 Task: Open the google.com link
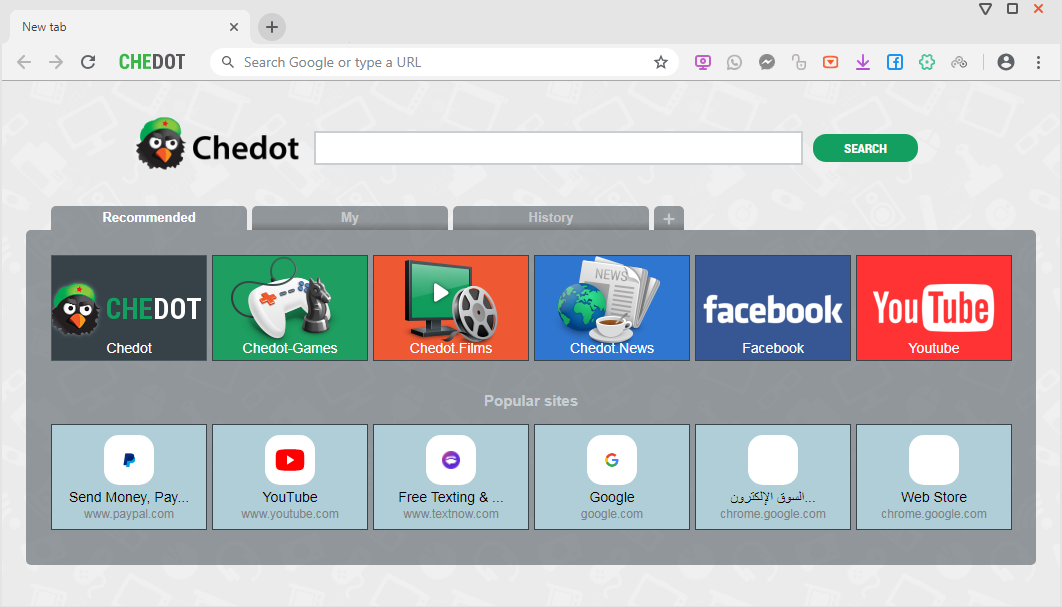pos(612,514)
